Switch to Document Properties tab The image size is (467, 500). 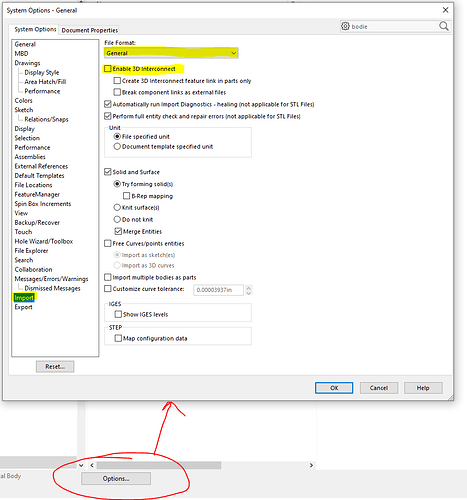pyautogui.click(x=90, y=30)
